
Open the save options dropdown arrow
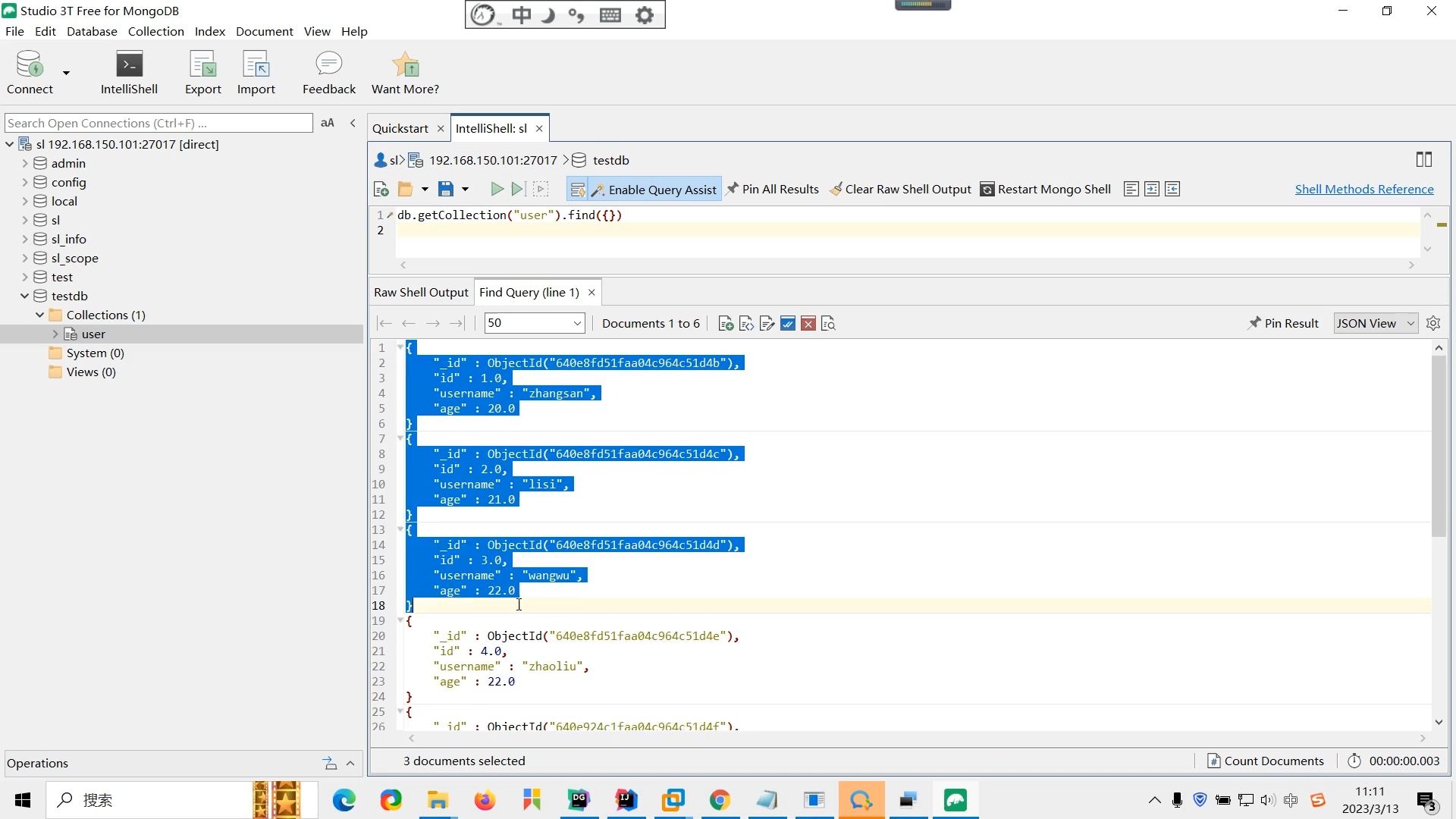[466, 190]
